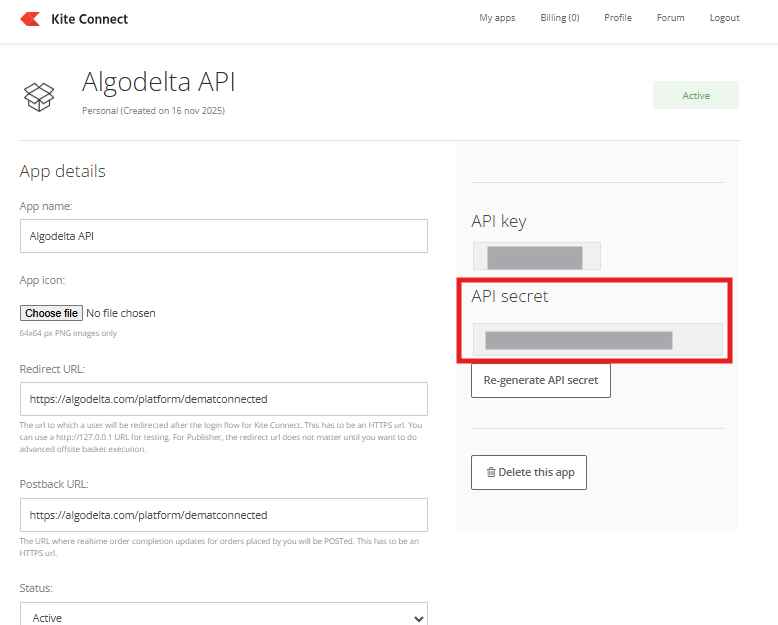The width and height of the screenshot is (778, 625).
Task: Open the Billing (0) page
Action: click(x=559, y=18)
